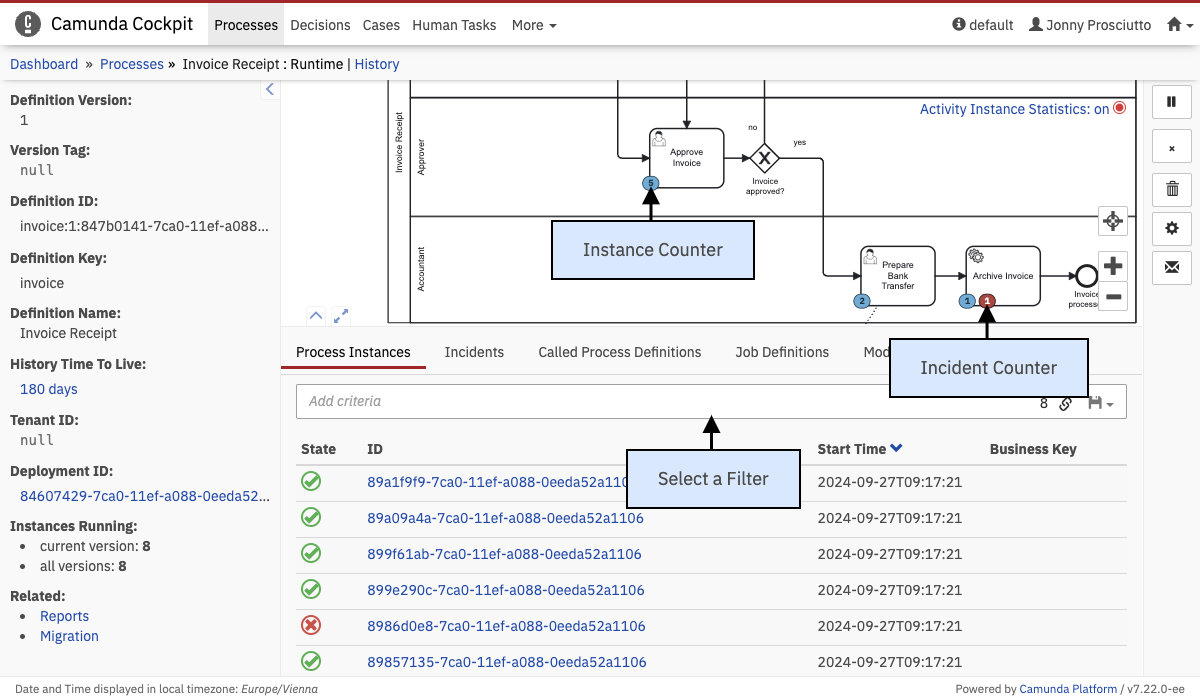Screen dimensions: 1200x700
Task: Click the envelope message icon
Action: 1172,268
